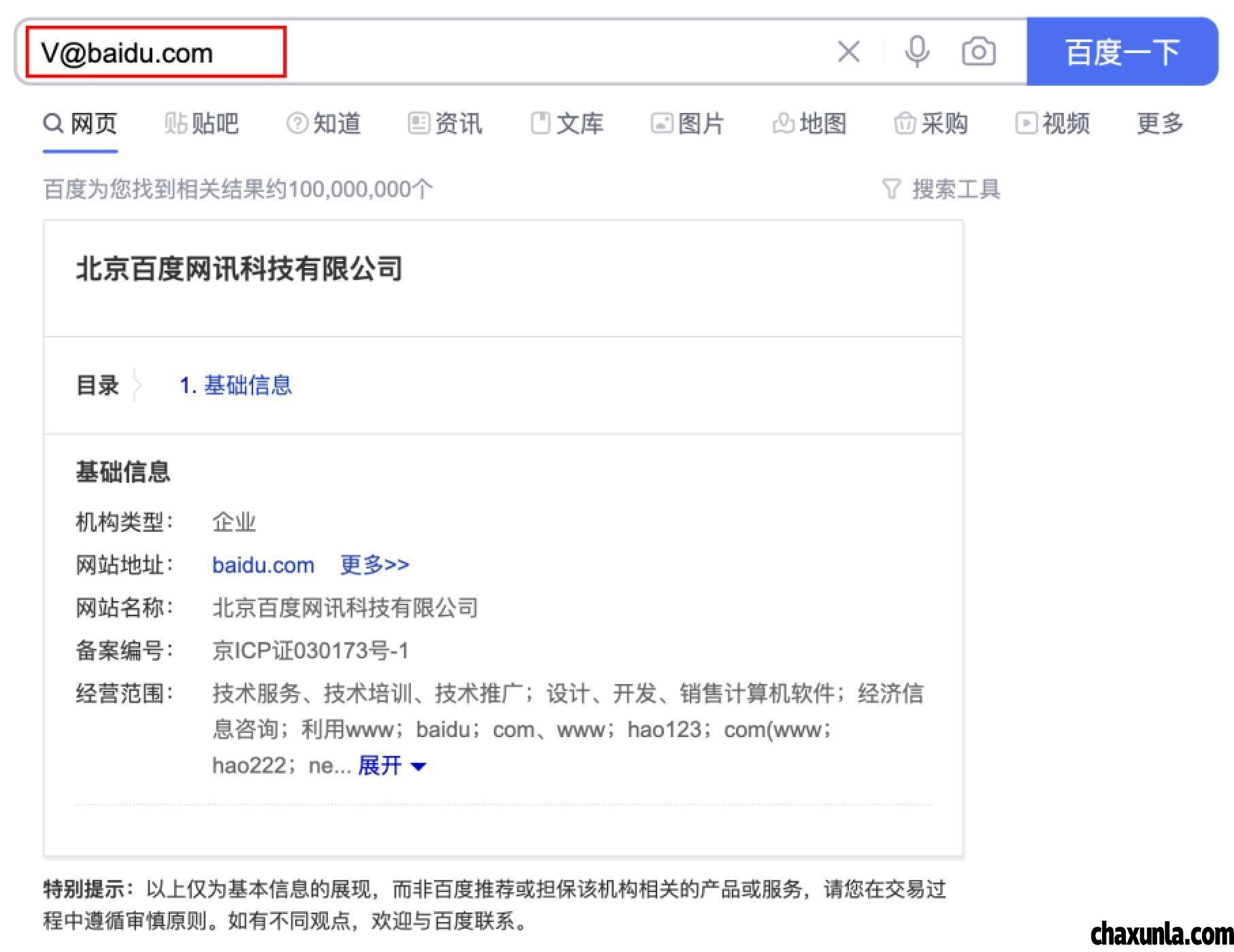The width and height of the screenshot is (1234, 952).
Task: Select the 知道 category icon
Action: pyautogui.click(x=297, y=123)
